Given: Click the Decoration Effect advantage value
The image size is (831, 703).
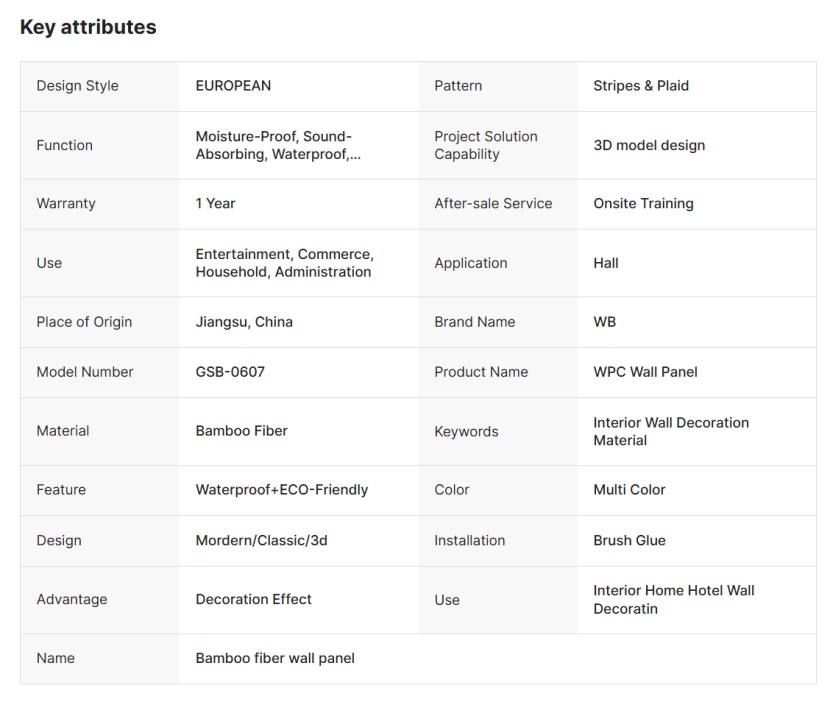Looking at the screenshot, I should click(x=254, y=599).
